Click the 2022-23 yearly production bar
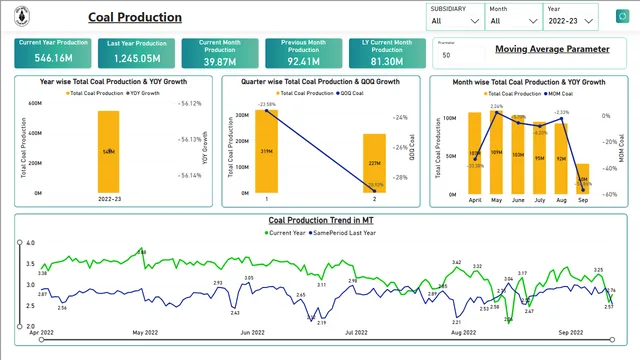 point(109,152)
